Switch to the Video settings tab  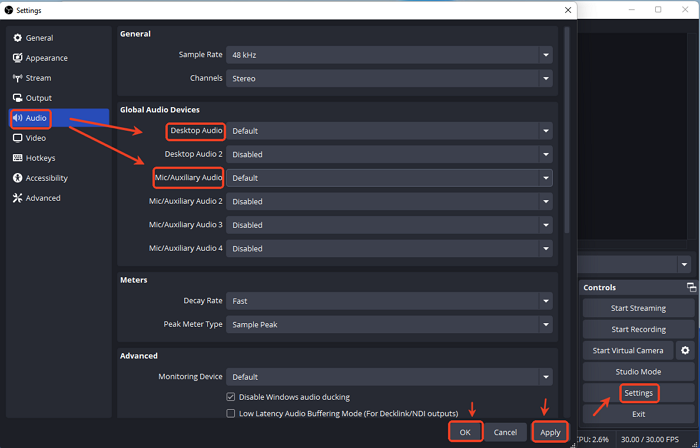36,138
